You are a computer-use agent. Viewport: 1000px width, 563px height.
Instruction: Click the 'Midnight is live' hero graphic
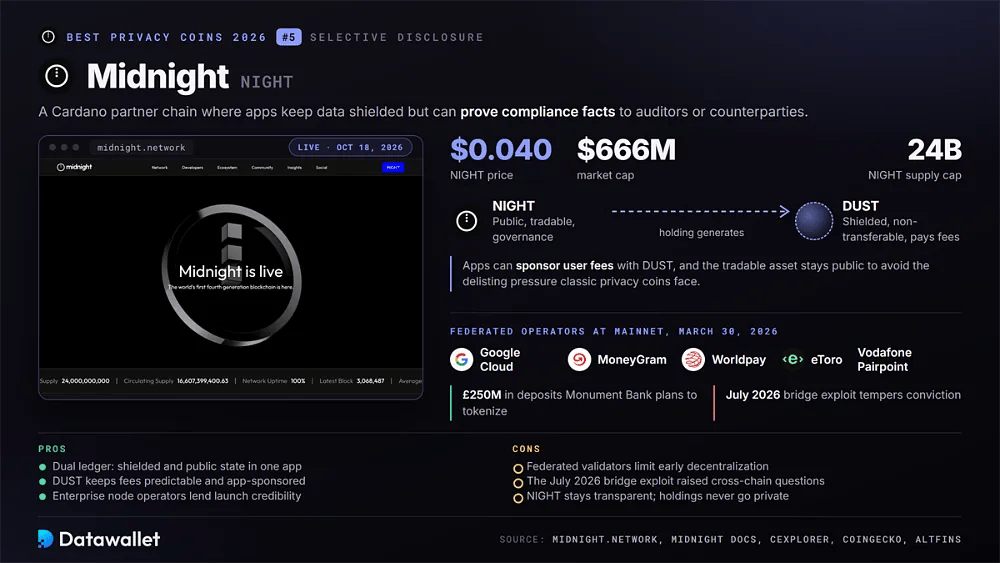point(231,275)
